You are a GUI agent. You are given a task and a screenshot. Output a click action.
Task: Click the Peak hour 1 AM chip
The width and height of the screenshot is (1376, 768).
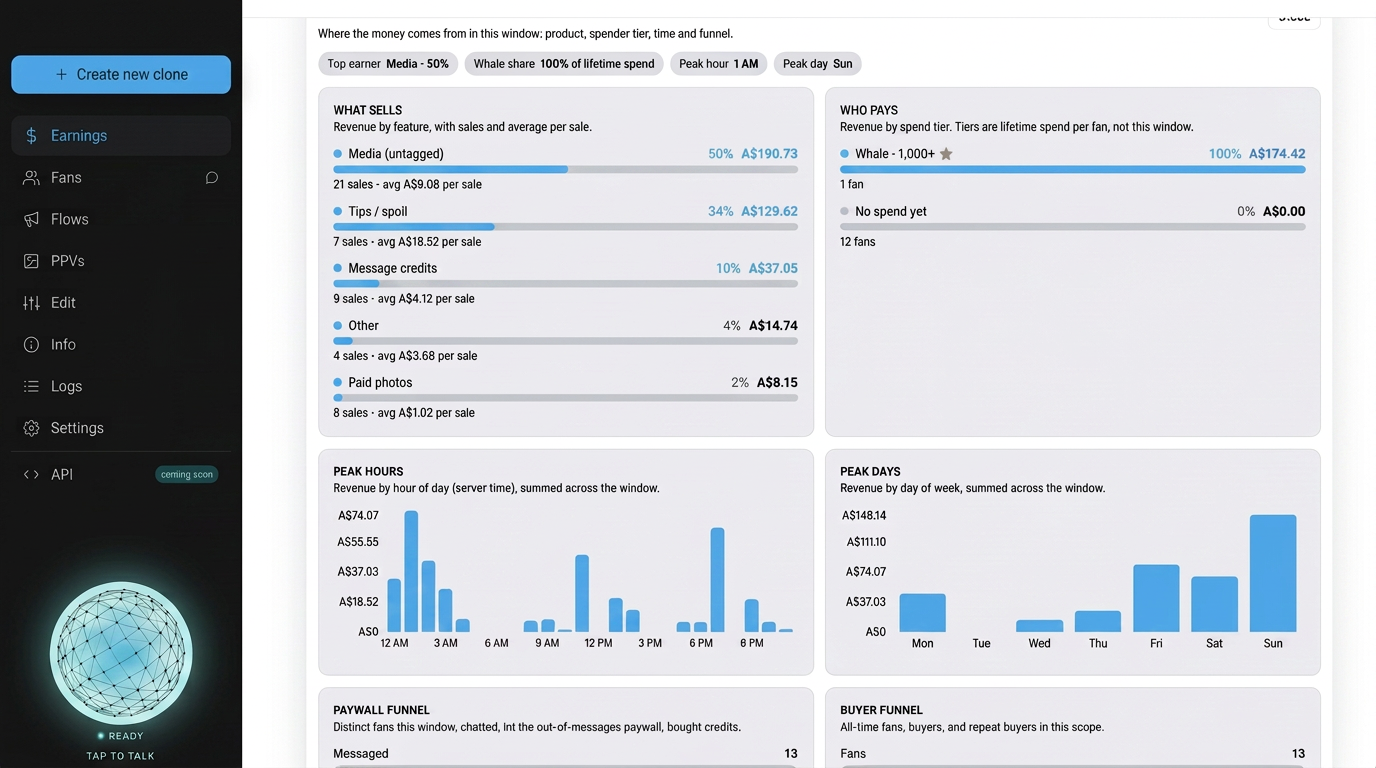[718, 64]
